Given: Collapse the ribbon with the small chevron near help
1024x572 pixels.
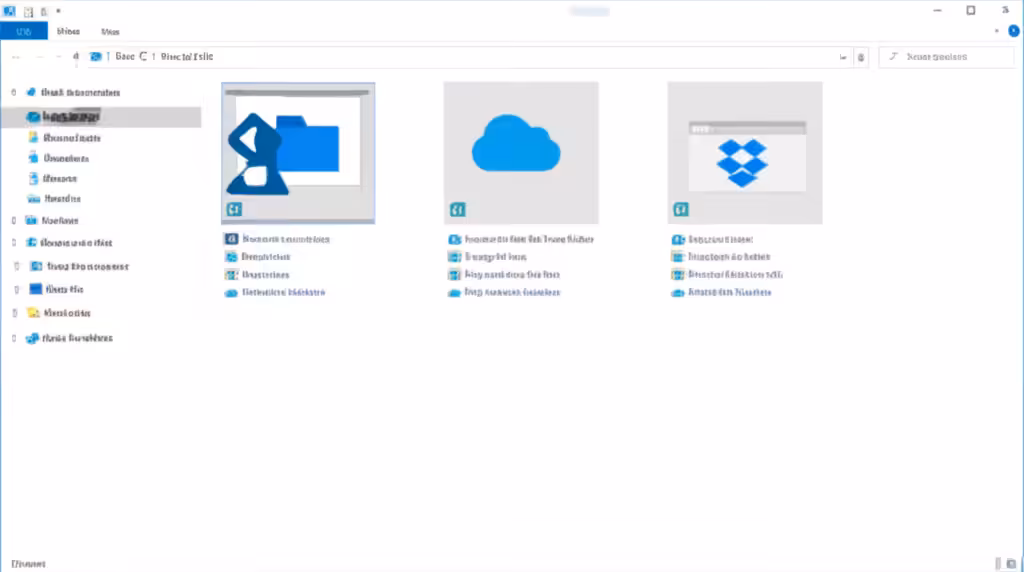Looking at the screenshot, I should (997, 31).
